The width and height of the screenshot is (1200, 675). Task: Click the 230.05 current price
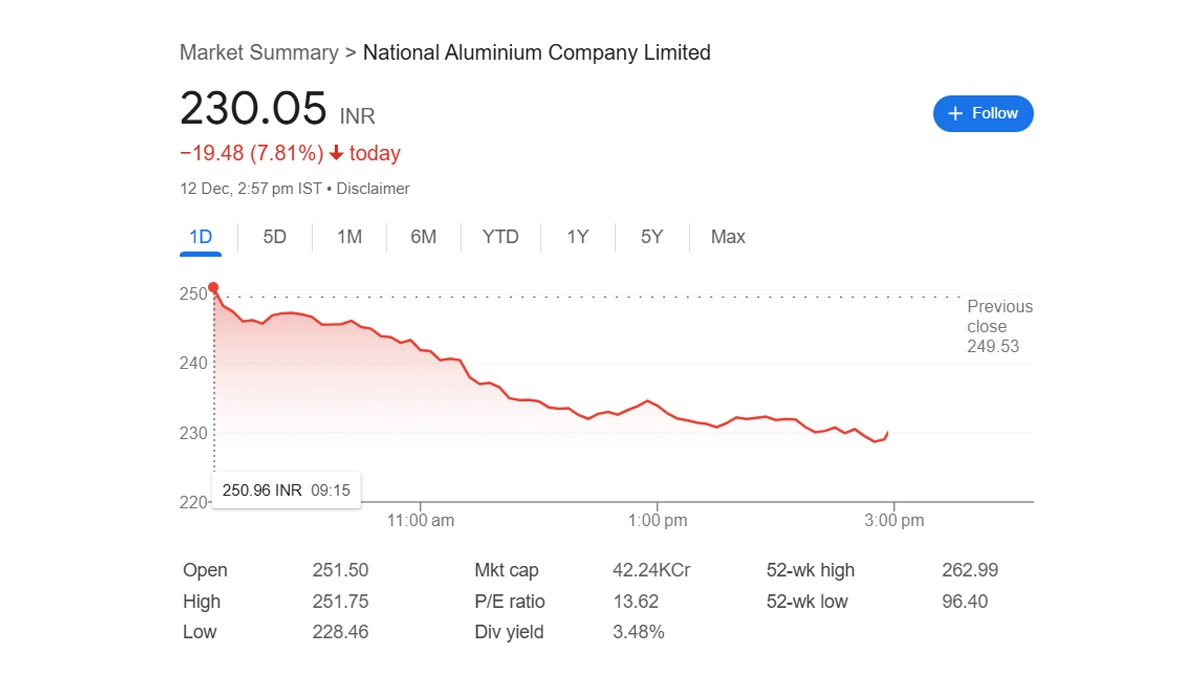[x=253, y=108]
